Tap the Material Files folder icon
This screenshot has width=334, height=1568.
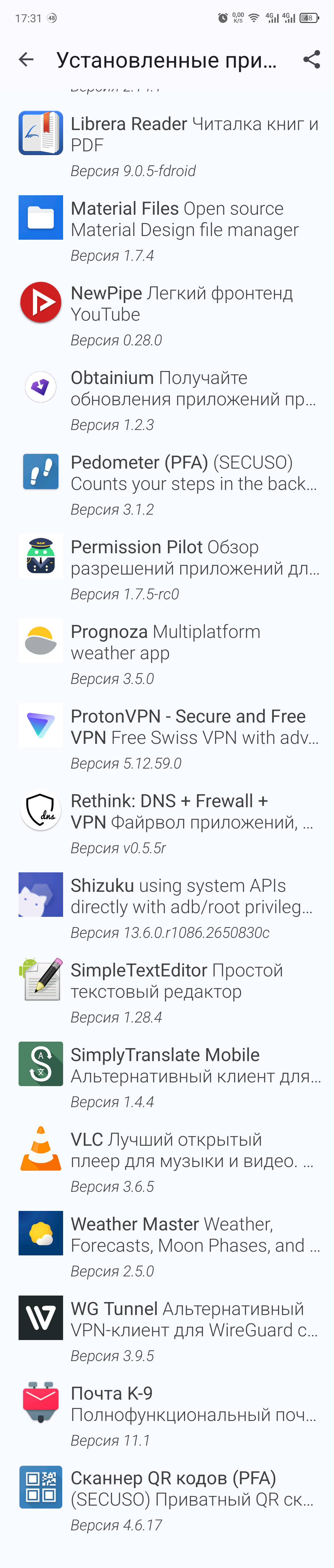(41, 217)
